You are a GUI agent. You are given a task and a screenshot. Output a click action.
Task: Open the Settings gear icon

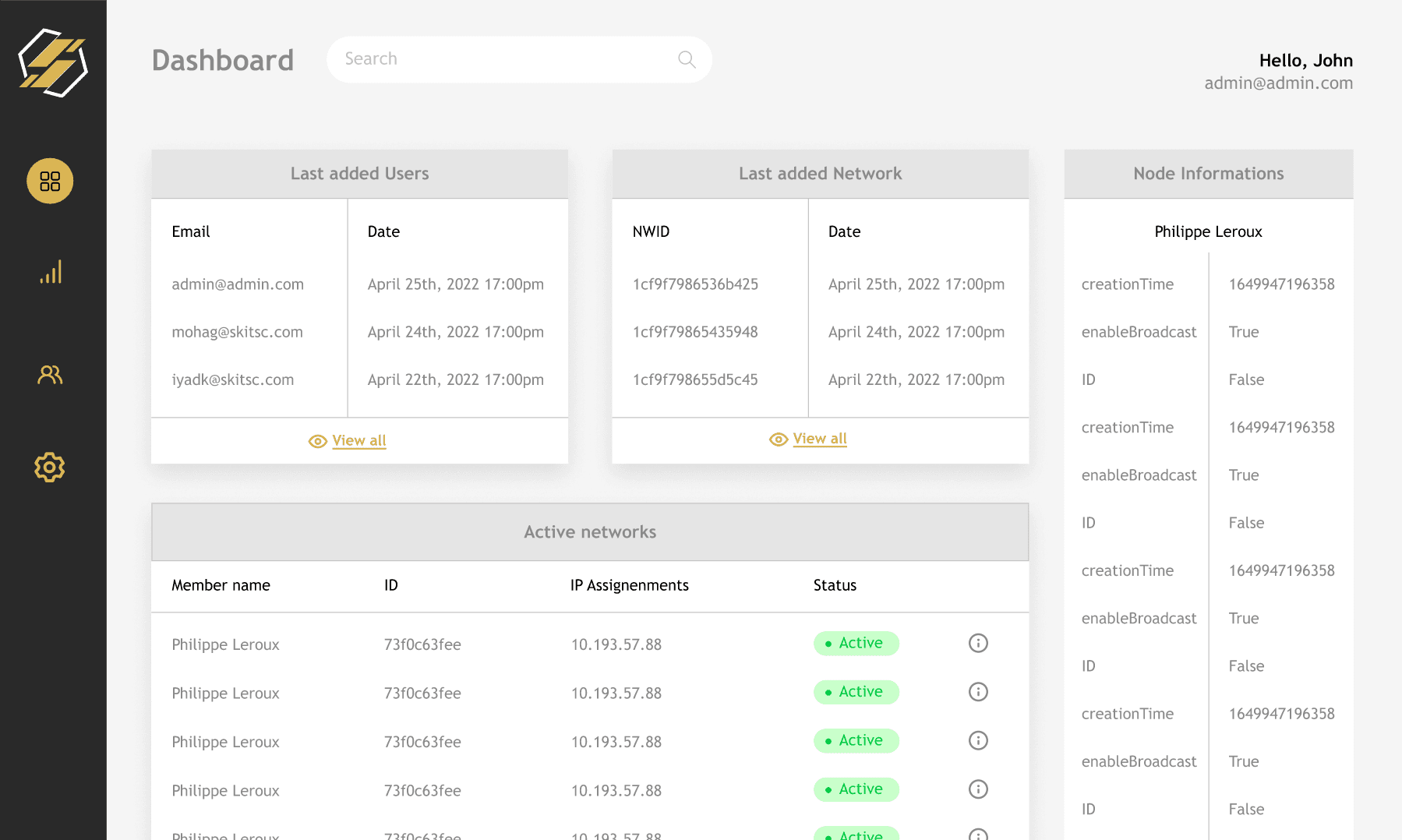(50, 467)
